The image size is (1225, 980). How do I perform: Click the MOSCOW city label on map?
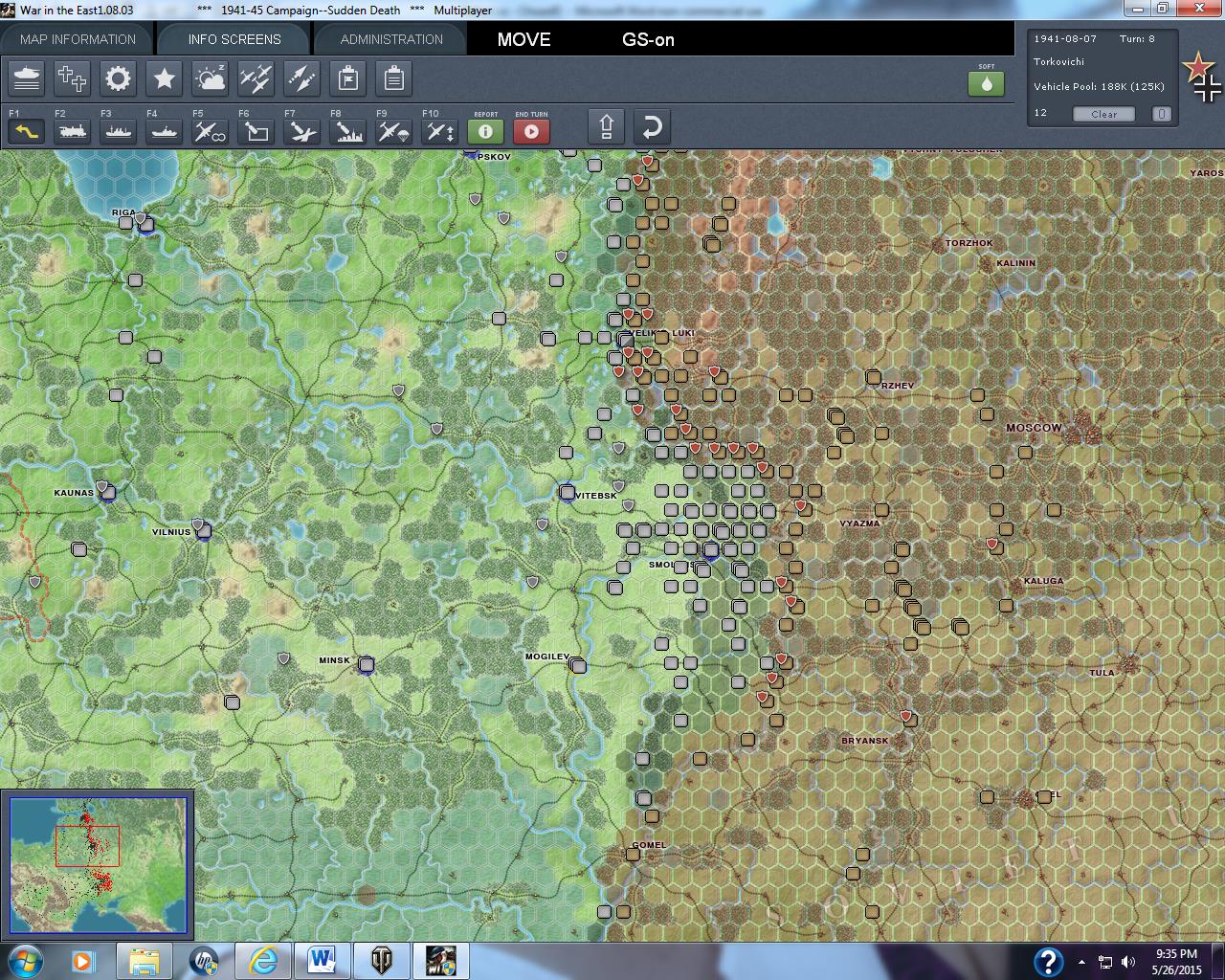tap(1034, 428)
